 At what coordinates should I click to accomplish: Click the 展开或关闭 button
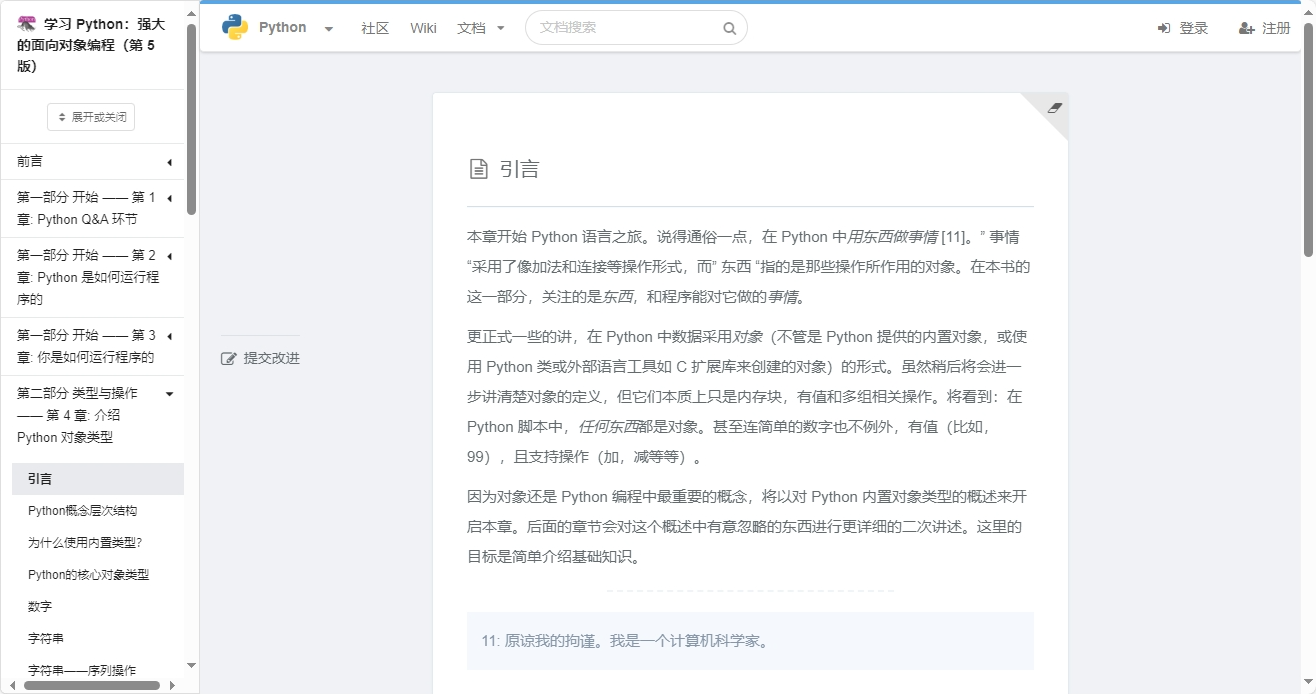(91, 117)
